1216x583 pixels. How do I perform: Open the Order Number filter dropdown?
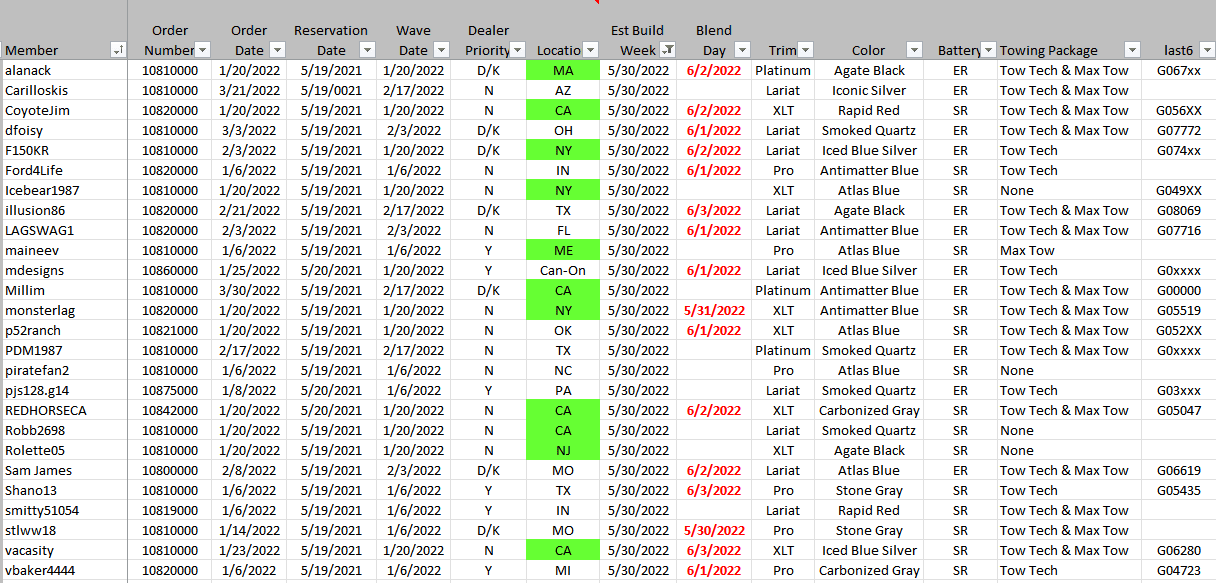click(x=203, y=50)
